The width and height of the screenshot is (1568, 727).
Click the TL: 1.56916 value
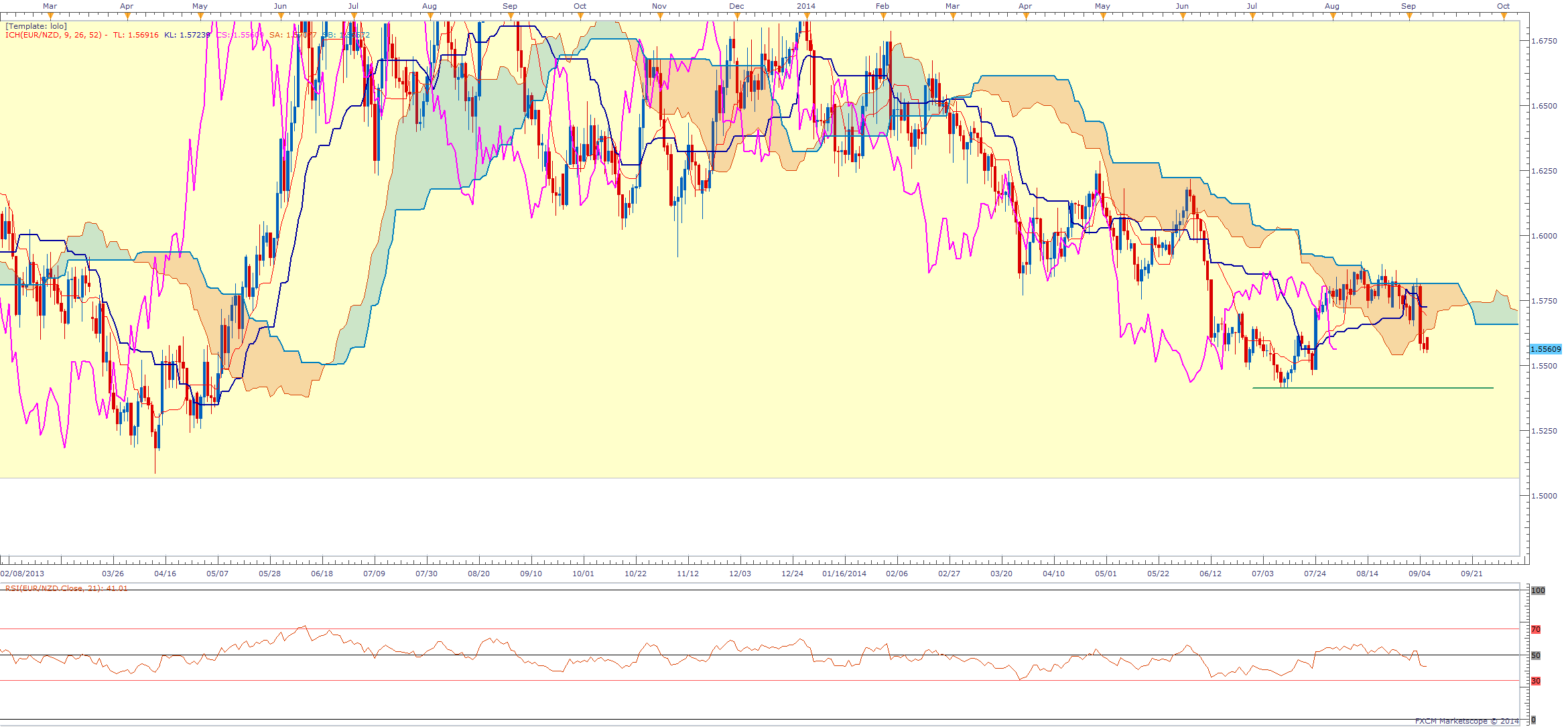136,35
